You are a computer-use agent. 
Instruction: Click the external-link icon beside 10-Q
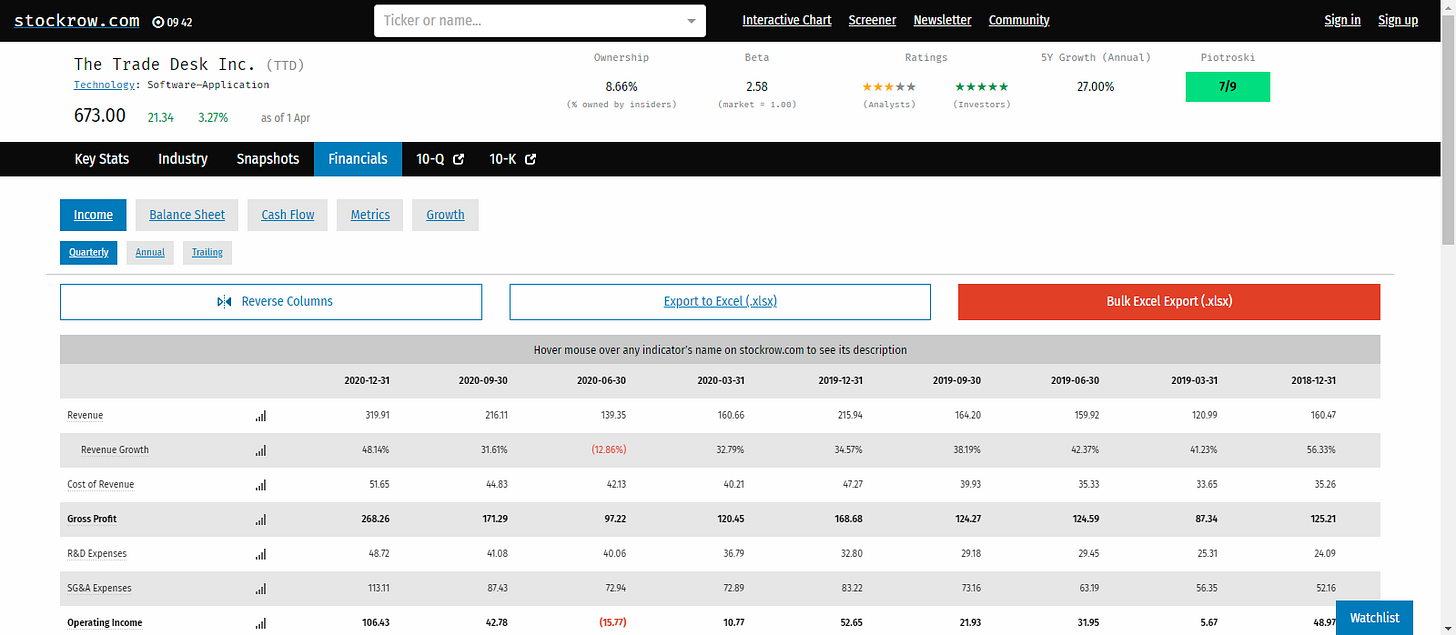458,159
